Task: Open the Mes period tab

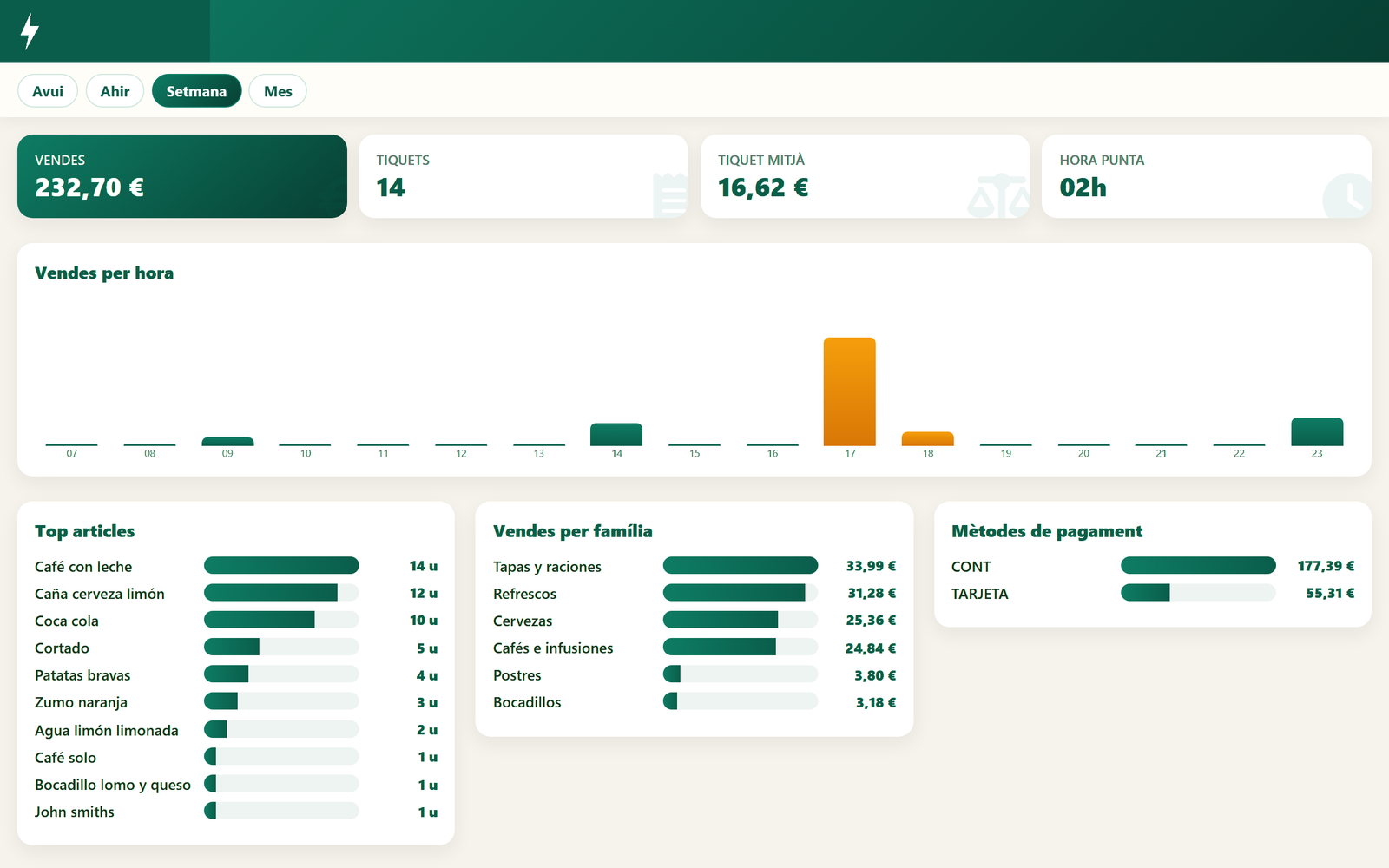Action: point(278,91)
